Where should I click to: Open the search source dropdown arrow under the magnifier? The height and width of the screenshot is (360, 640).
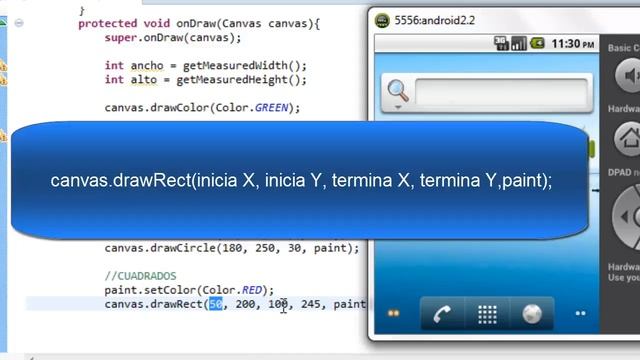tap(398, 107)
